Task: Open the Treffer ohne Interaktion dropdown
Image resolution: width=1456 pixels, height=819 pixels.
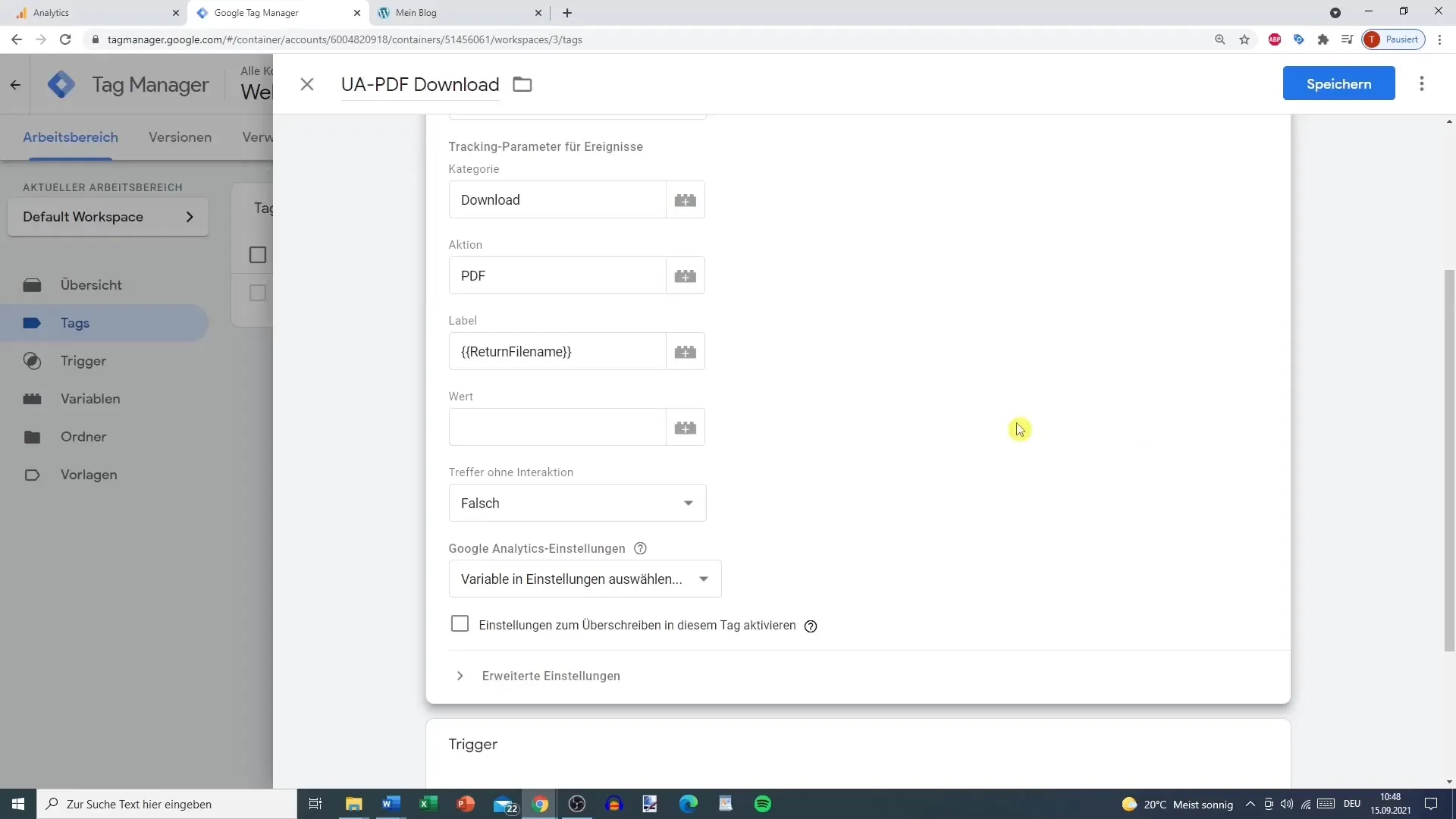Action: 577,502
